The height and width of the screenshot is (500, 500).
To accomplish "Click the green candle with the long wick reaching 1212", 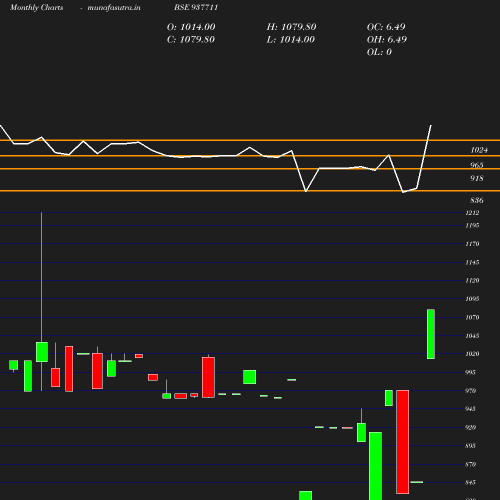I will pos(42,352).
